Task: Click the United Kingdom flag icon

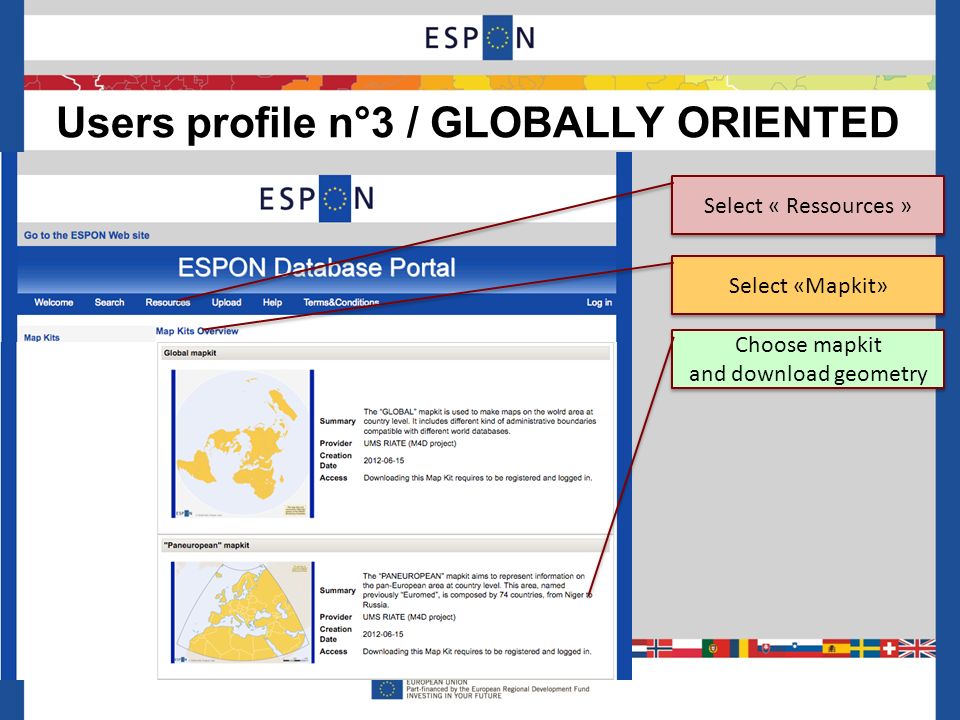Action: point(917,648)
